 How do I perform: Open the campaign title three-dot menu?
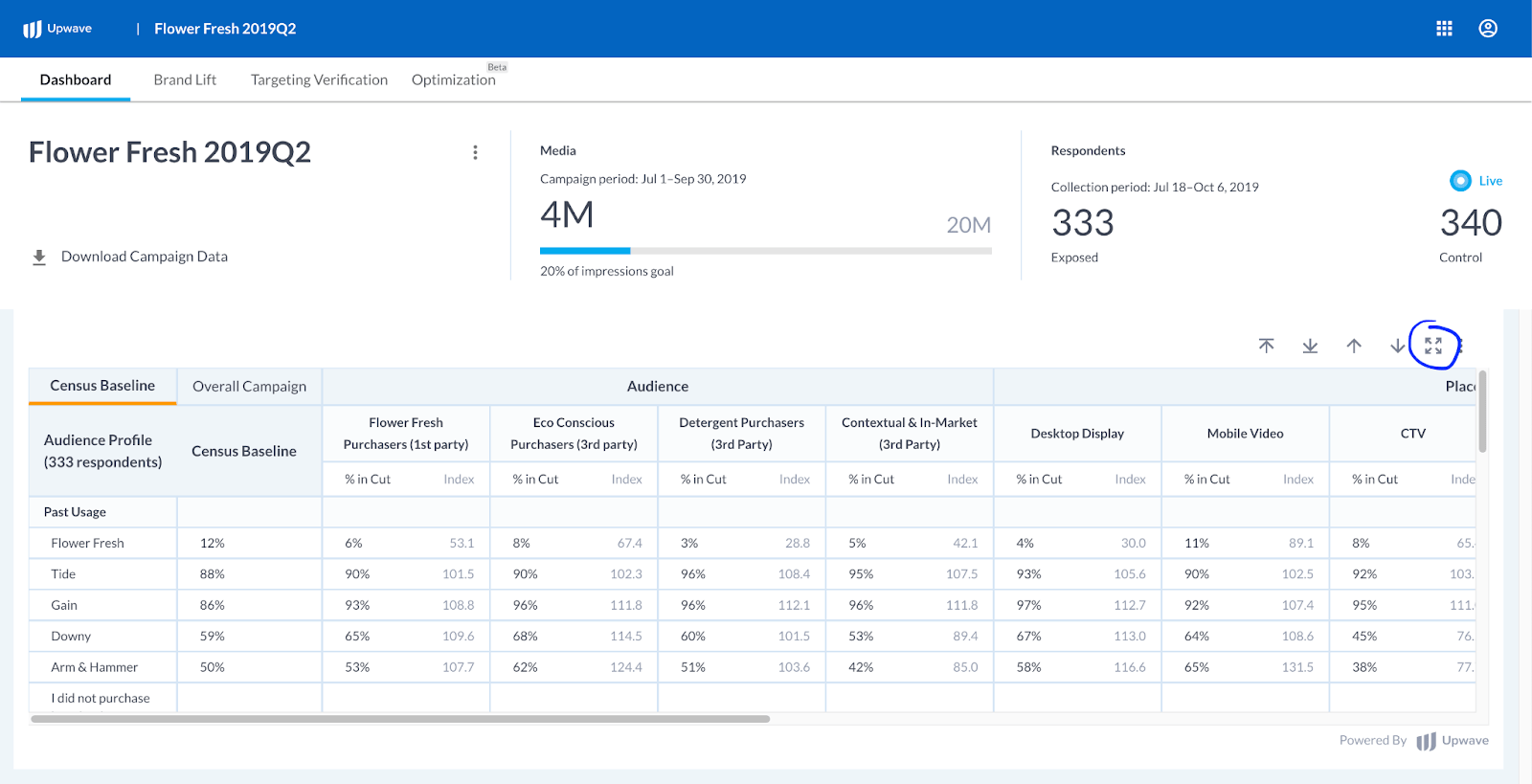click(x=475, y=152)
